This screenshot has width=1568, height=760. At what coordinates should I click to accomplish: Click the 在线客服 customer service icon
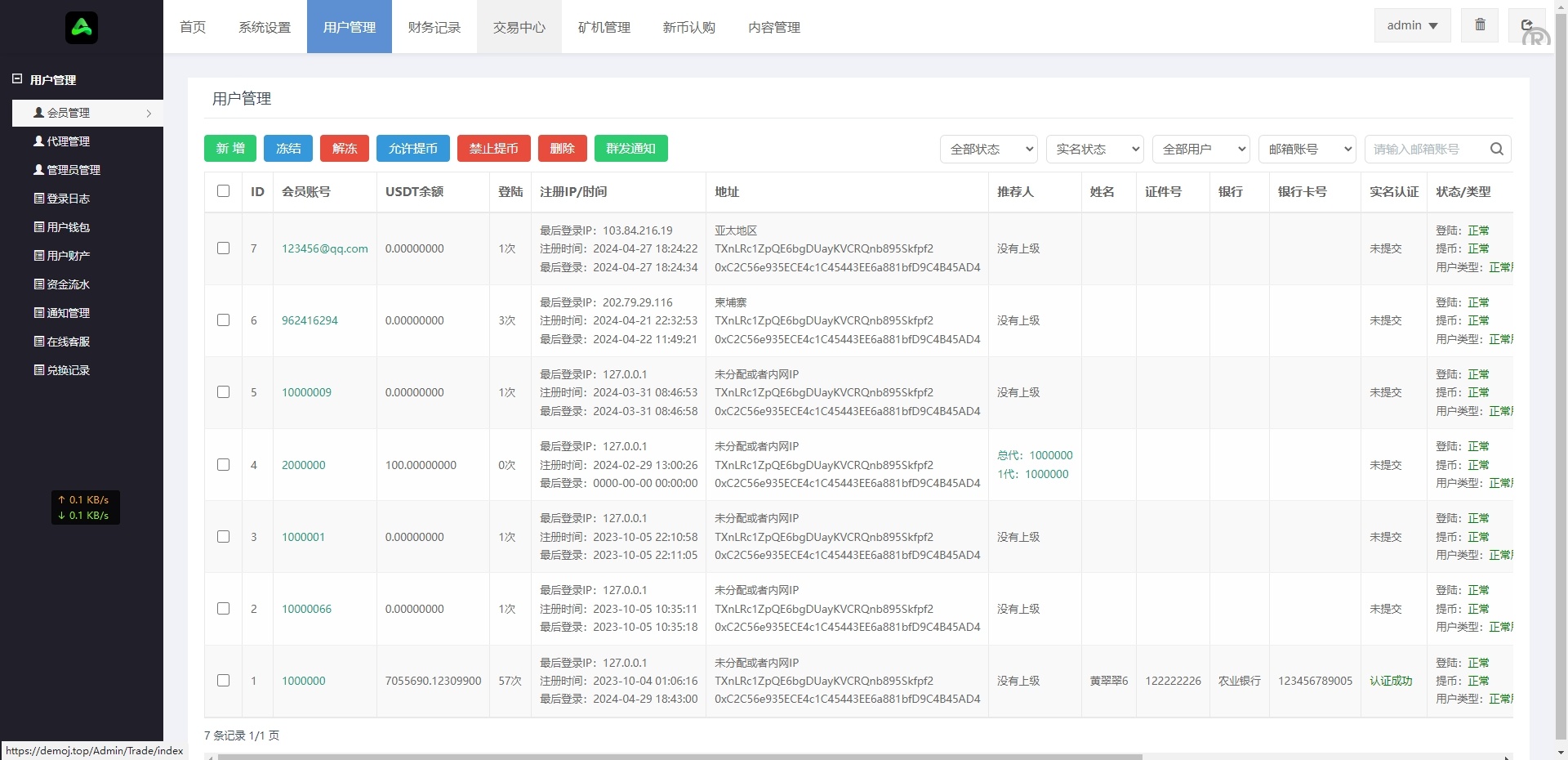tap(39, 342)
